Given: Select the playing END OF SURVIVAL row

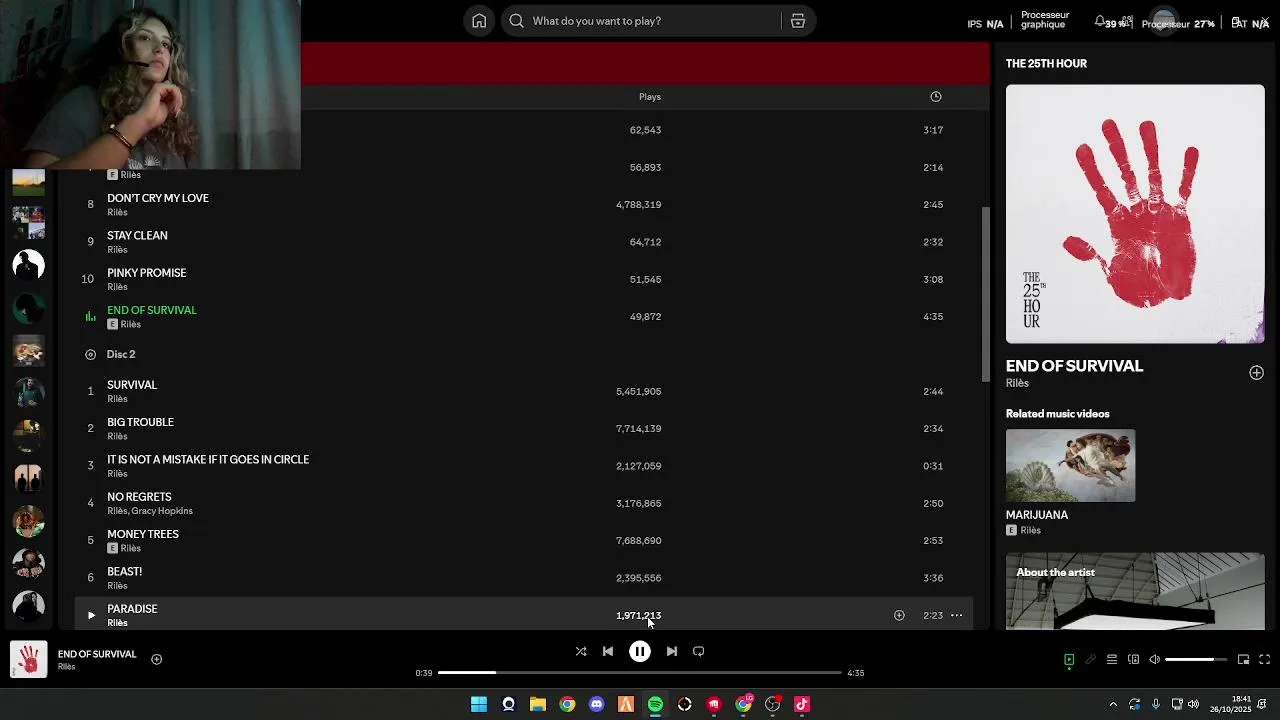Looking at the screenshot, I should coord(525,316).
